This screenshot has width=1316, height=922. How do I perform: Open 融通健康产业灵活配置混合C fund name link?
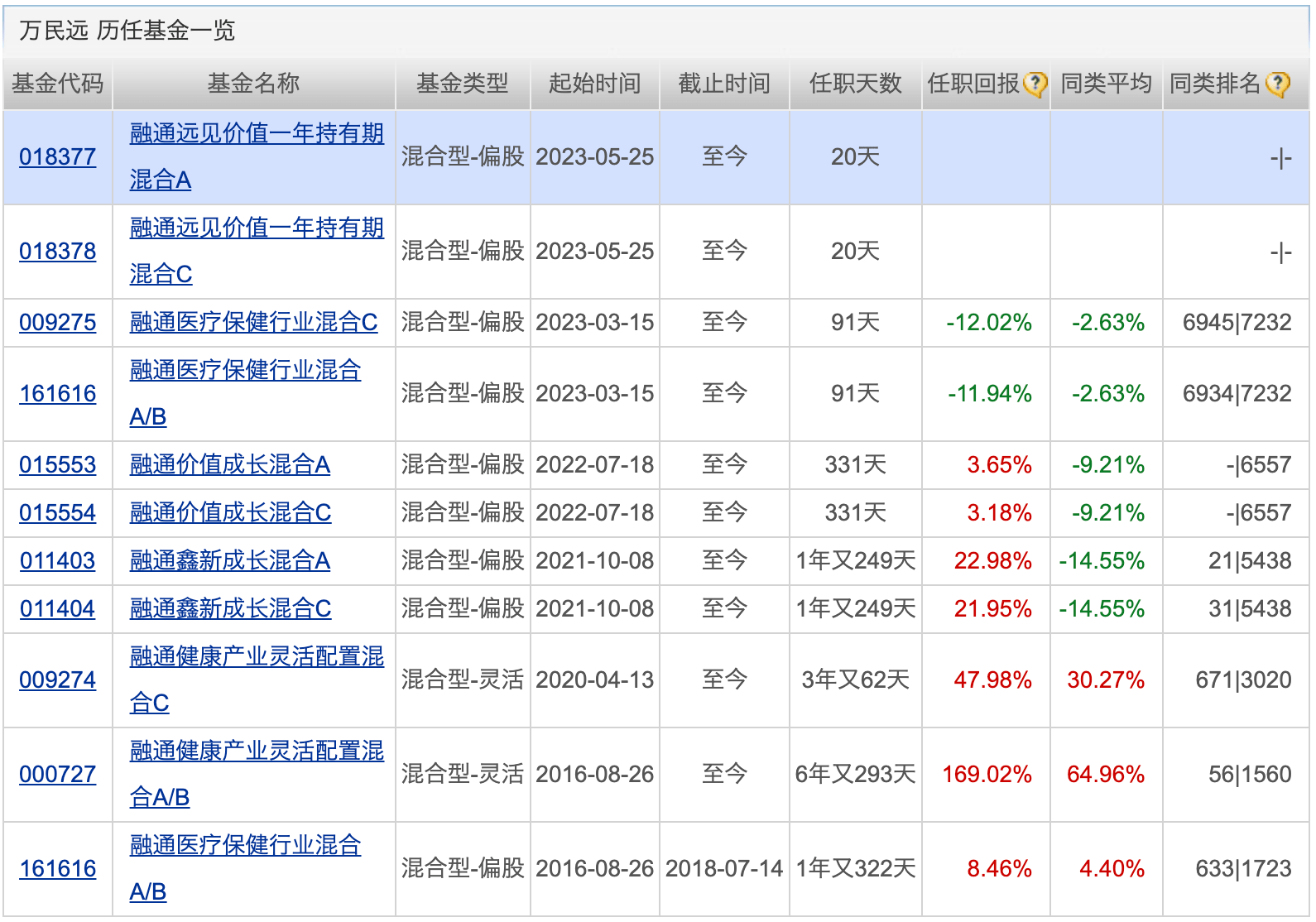257,679
